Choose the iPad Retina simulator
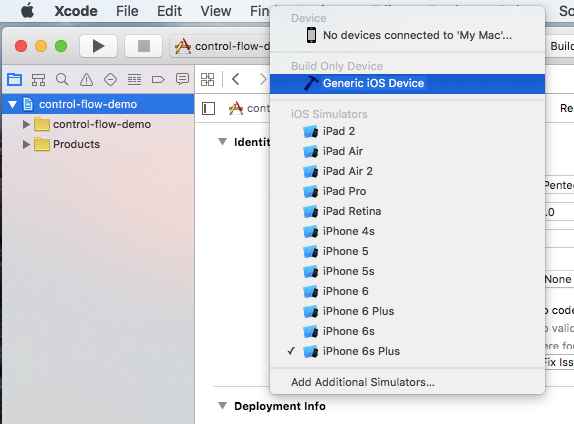574x424 pixels. (x=407, y=211)
